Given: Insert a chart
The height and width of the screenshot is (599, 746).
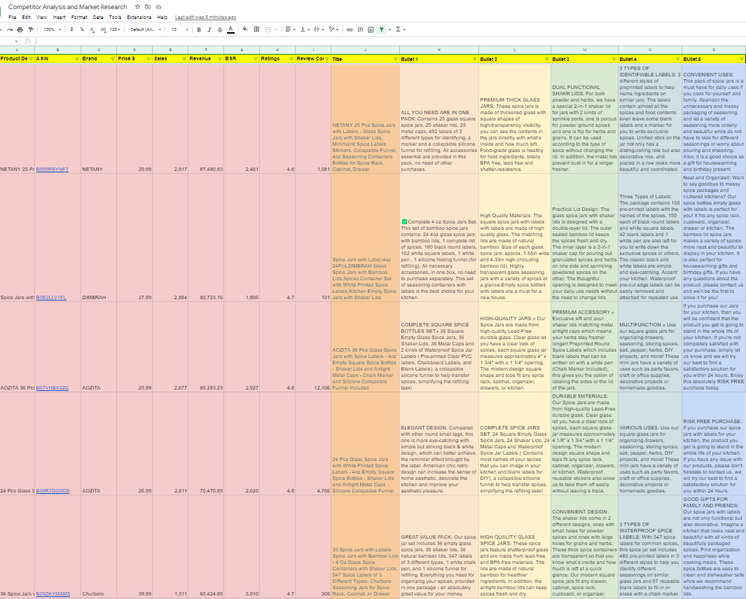Looking at the screenshot, I should point(371,29).
